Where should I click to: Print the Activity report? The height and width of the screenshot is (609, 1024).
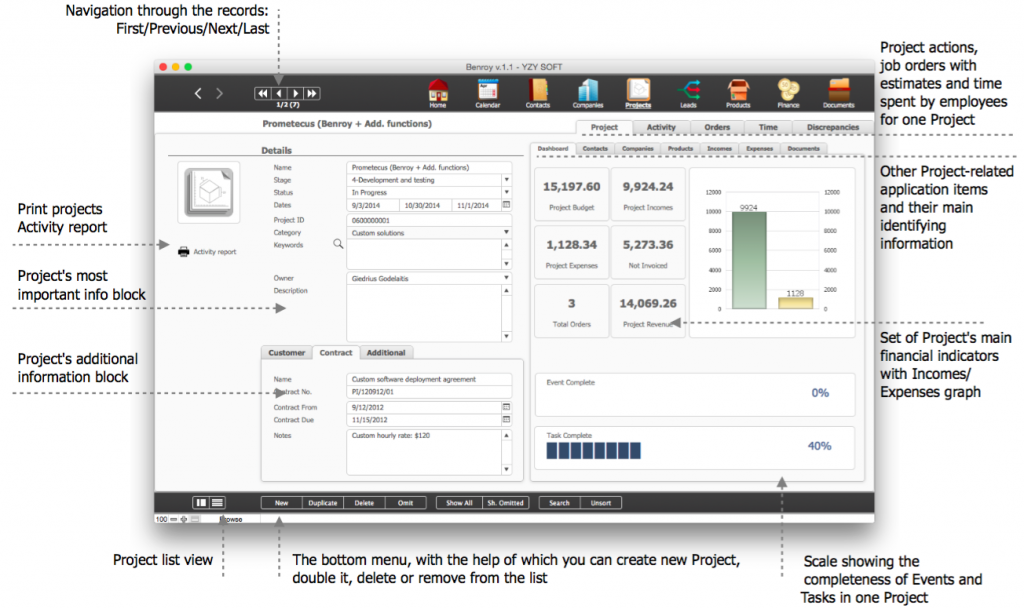point(207,252)
